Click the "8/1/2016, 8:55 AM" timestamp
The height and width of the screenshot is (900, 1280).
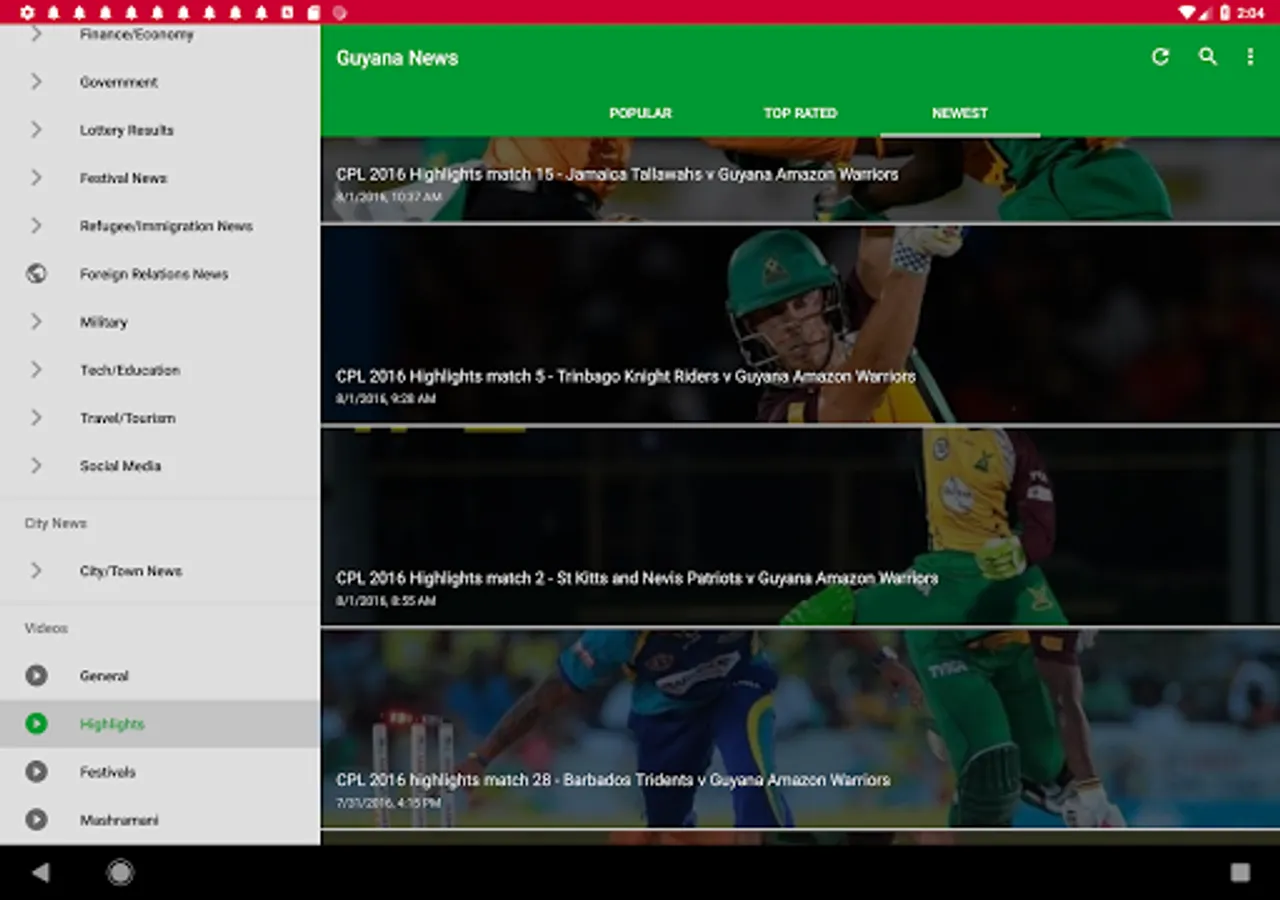tap(386, 601)
